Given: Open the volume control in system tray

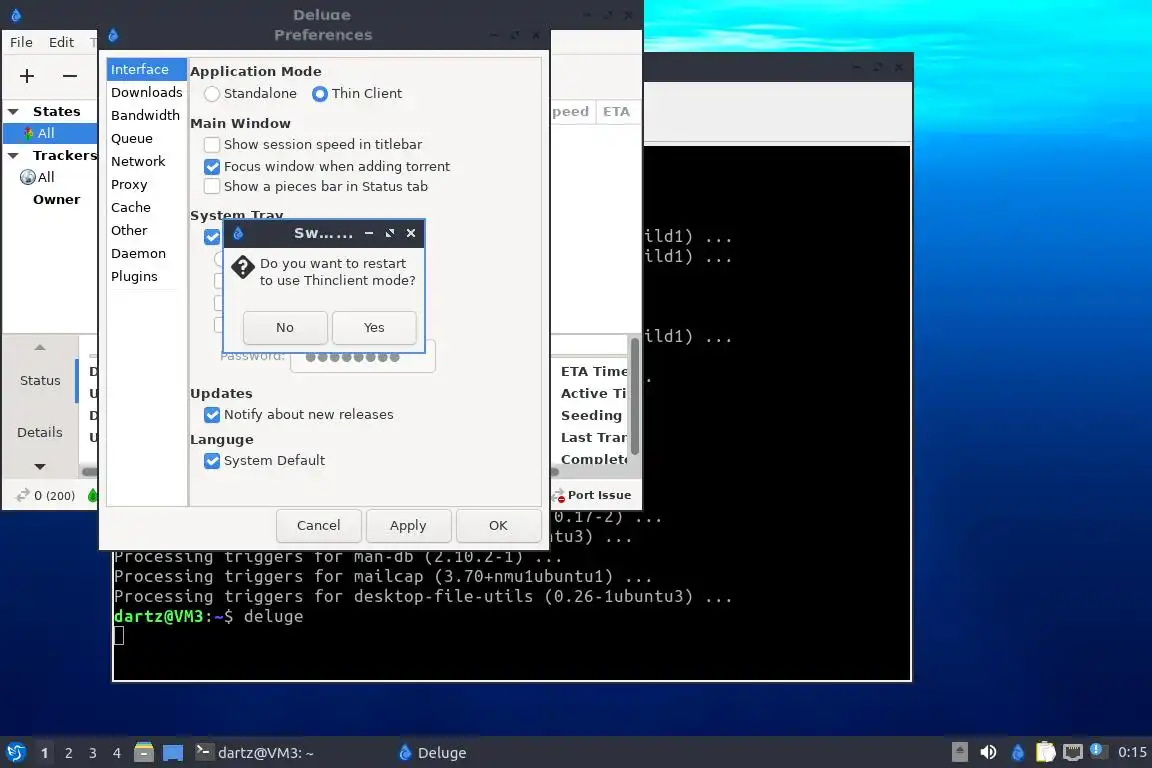Looking at the screenshot, I should (x=988, y=752).
